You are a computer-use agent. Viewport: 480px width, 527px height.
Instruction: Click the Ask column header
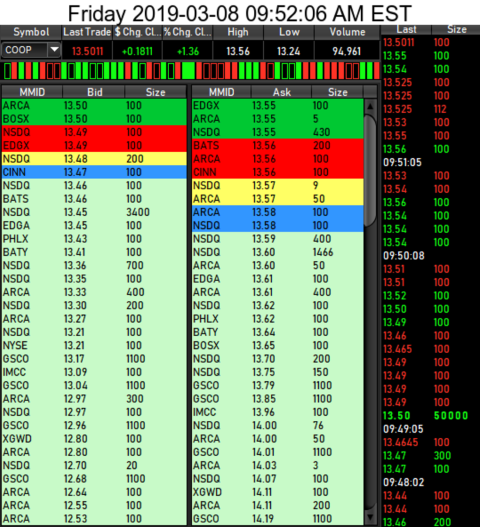point(281,92)
